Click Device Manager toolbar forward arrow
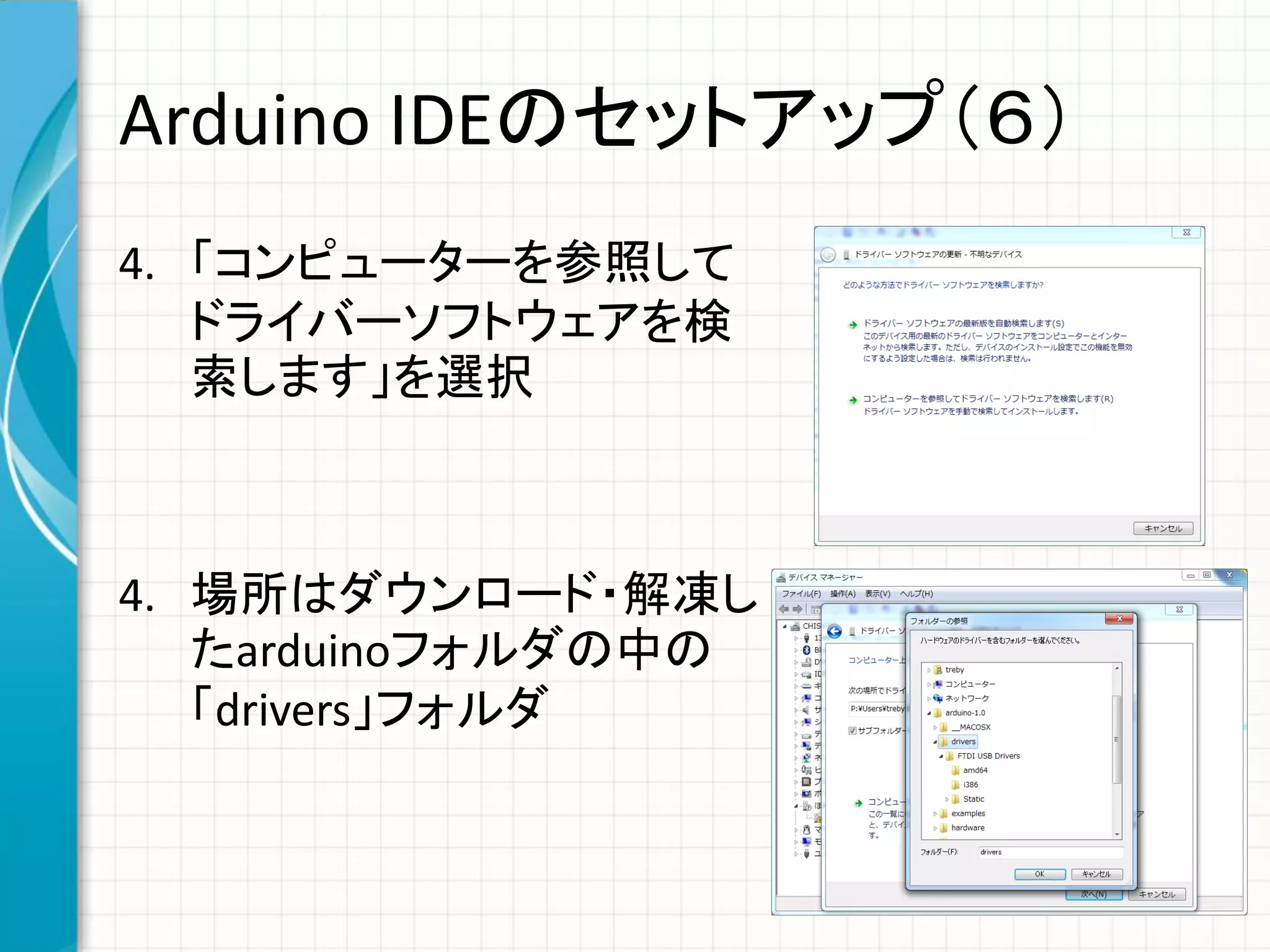 pos(797,609)
